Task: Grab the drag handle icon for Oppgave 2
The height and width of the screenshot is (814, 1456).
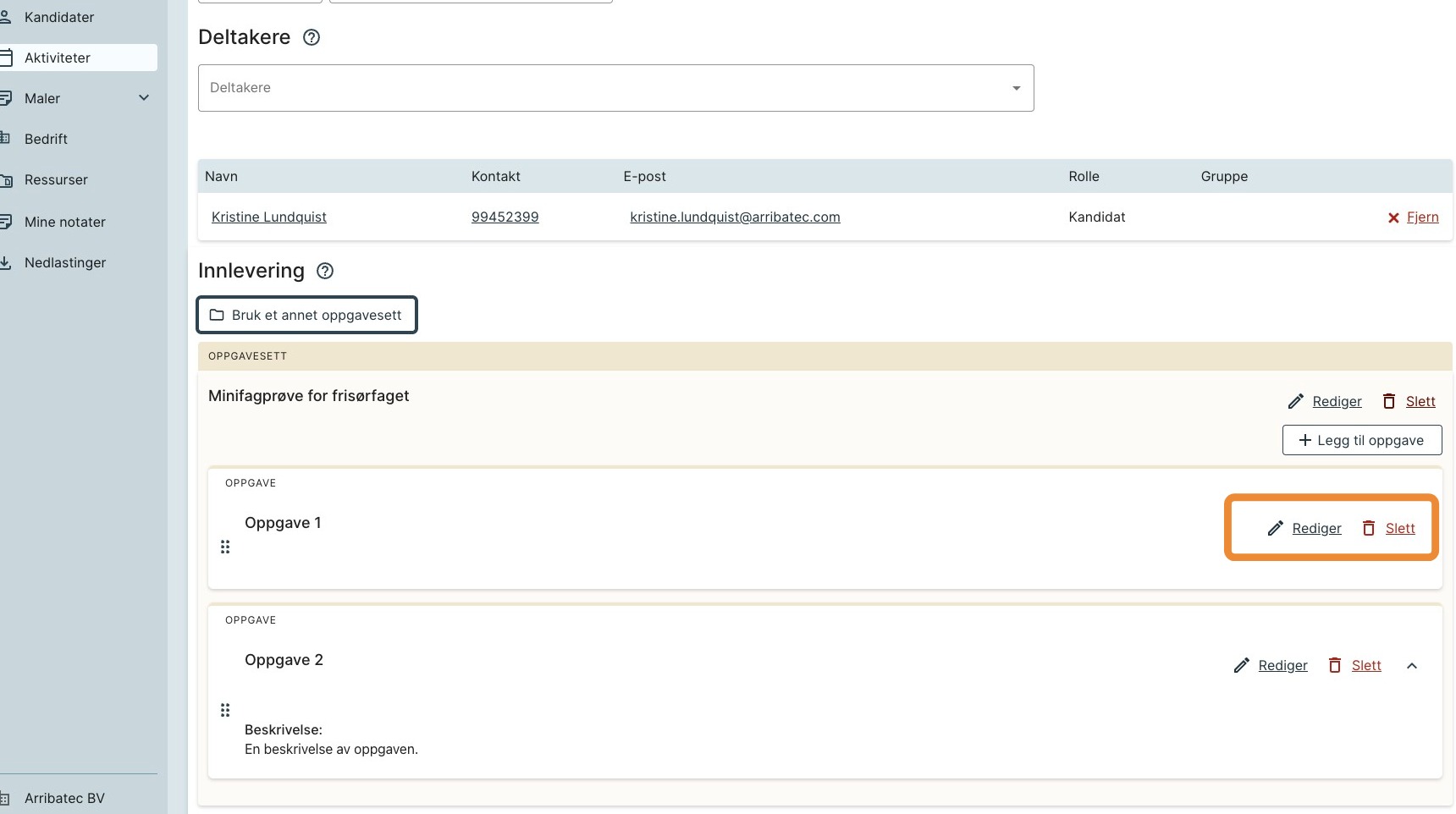Action: (x=225, y=710)
